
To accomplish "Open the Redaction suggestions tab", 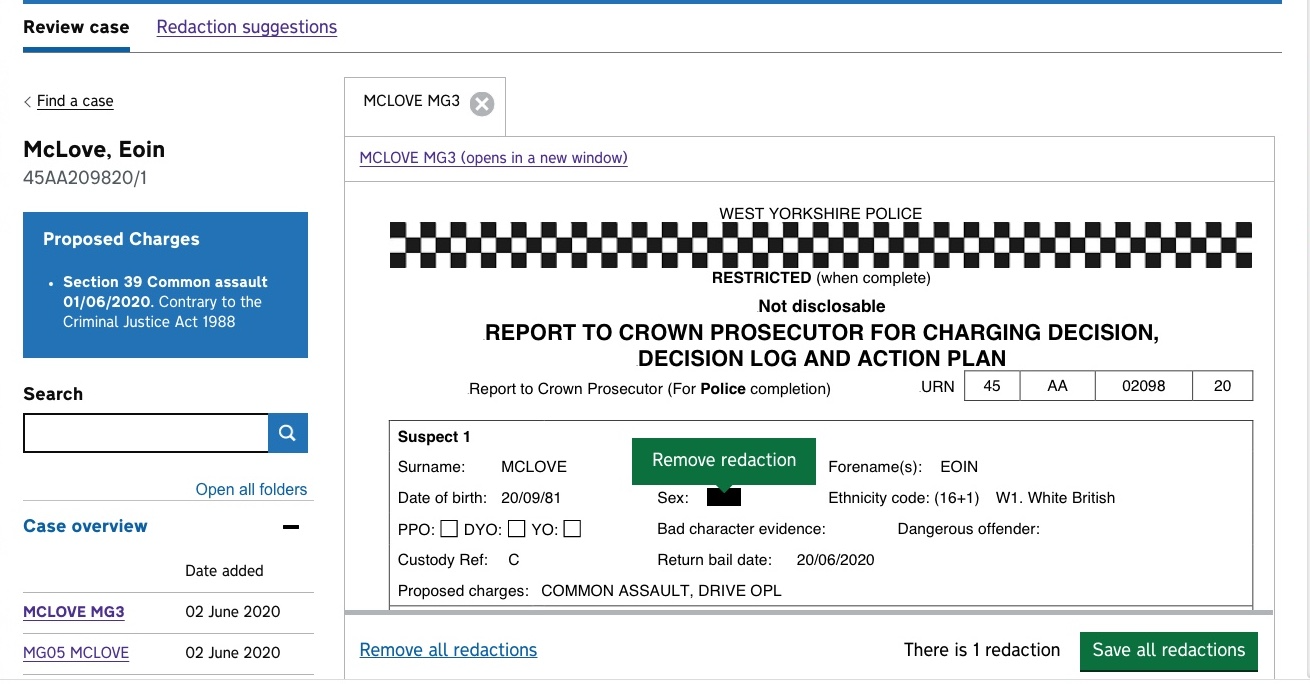I will tap(247, 27).
